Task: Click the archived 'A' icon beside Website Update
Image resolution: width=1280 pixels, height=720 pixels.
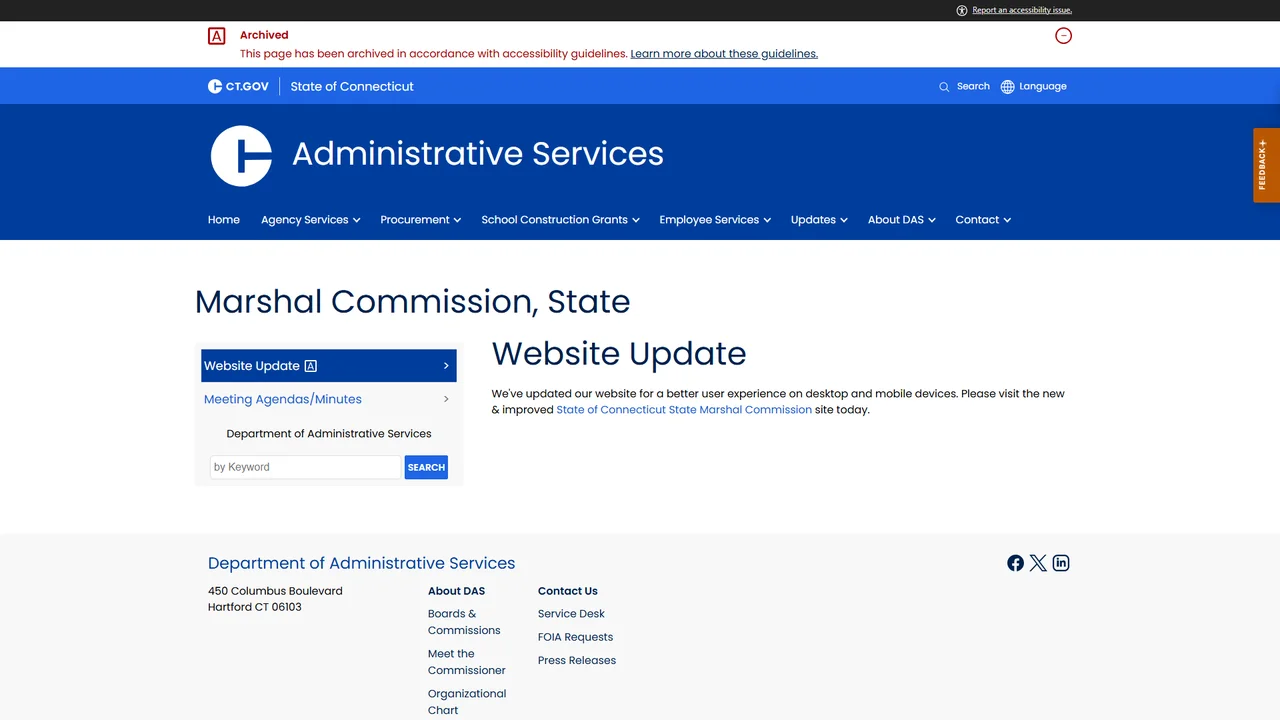Action: click(x=311, y=366)
